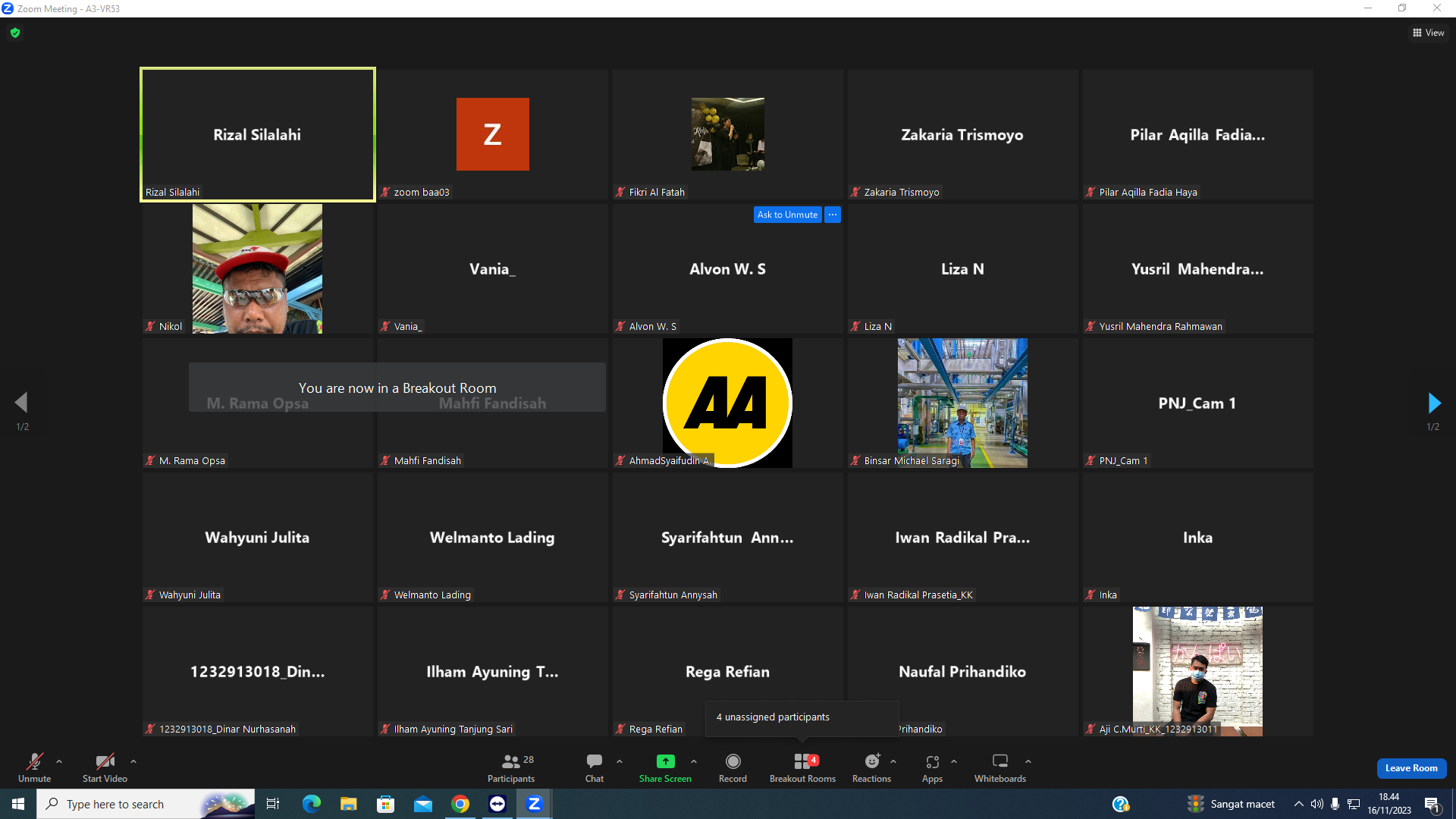This screenshot has height=819, width=1456.
Task: Click the green Share Screen icon
Action: 665,761
